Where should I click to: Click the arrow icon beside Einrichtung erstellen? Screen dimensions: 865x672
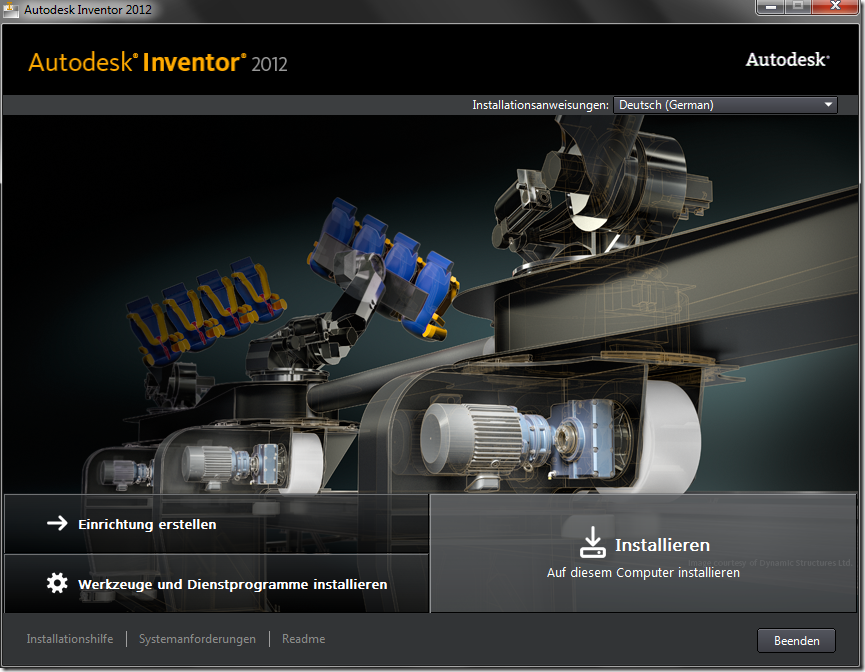tap(57, 523)
